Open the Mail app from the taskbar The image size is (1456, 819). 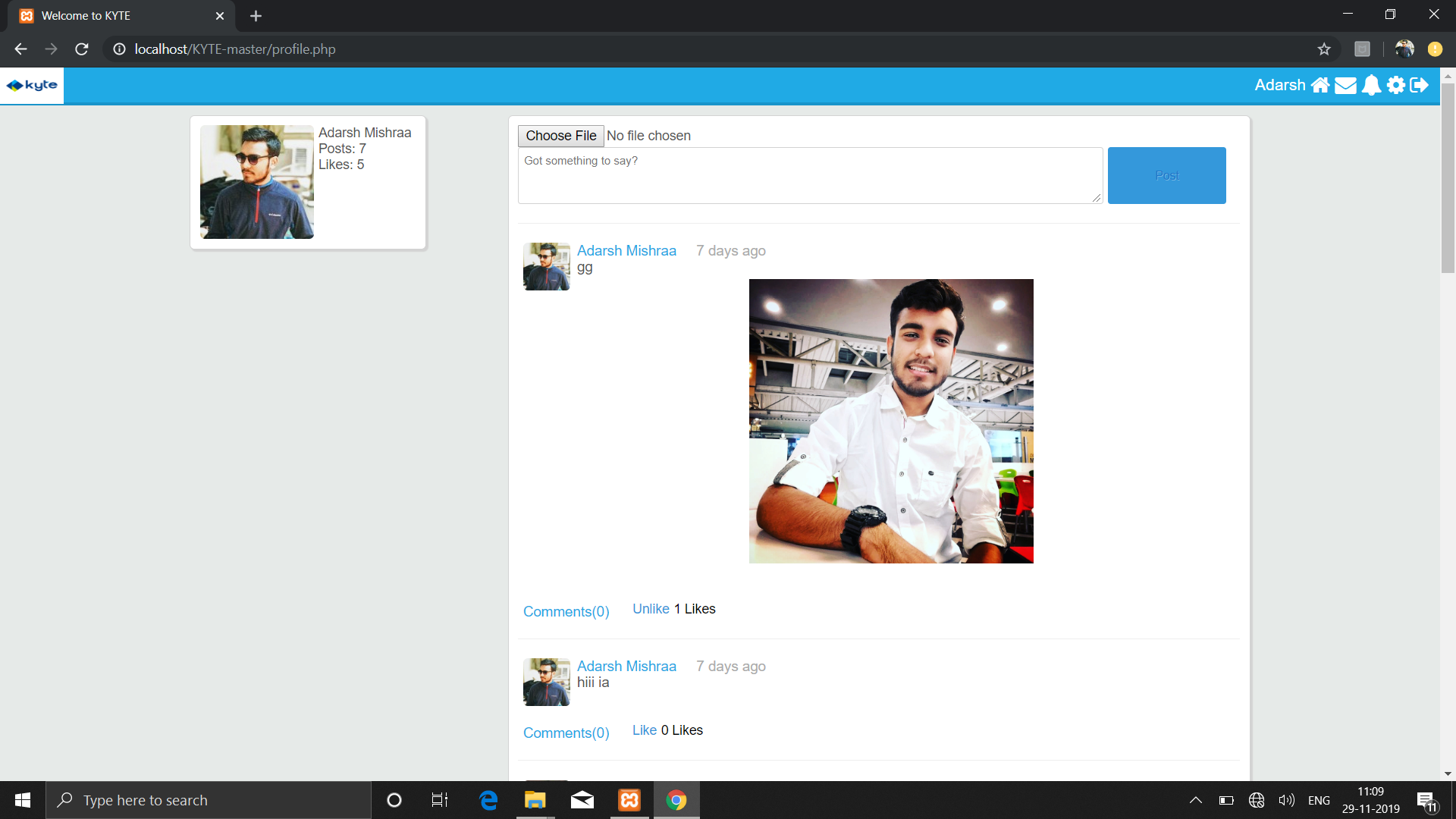[582, 800]
